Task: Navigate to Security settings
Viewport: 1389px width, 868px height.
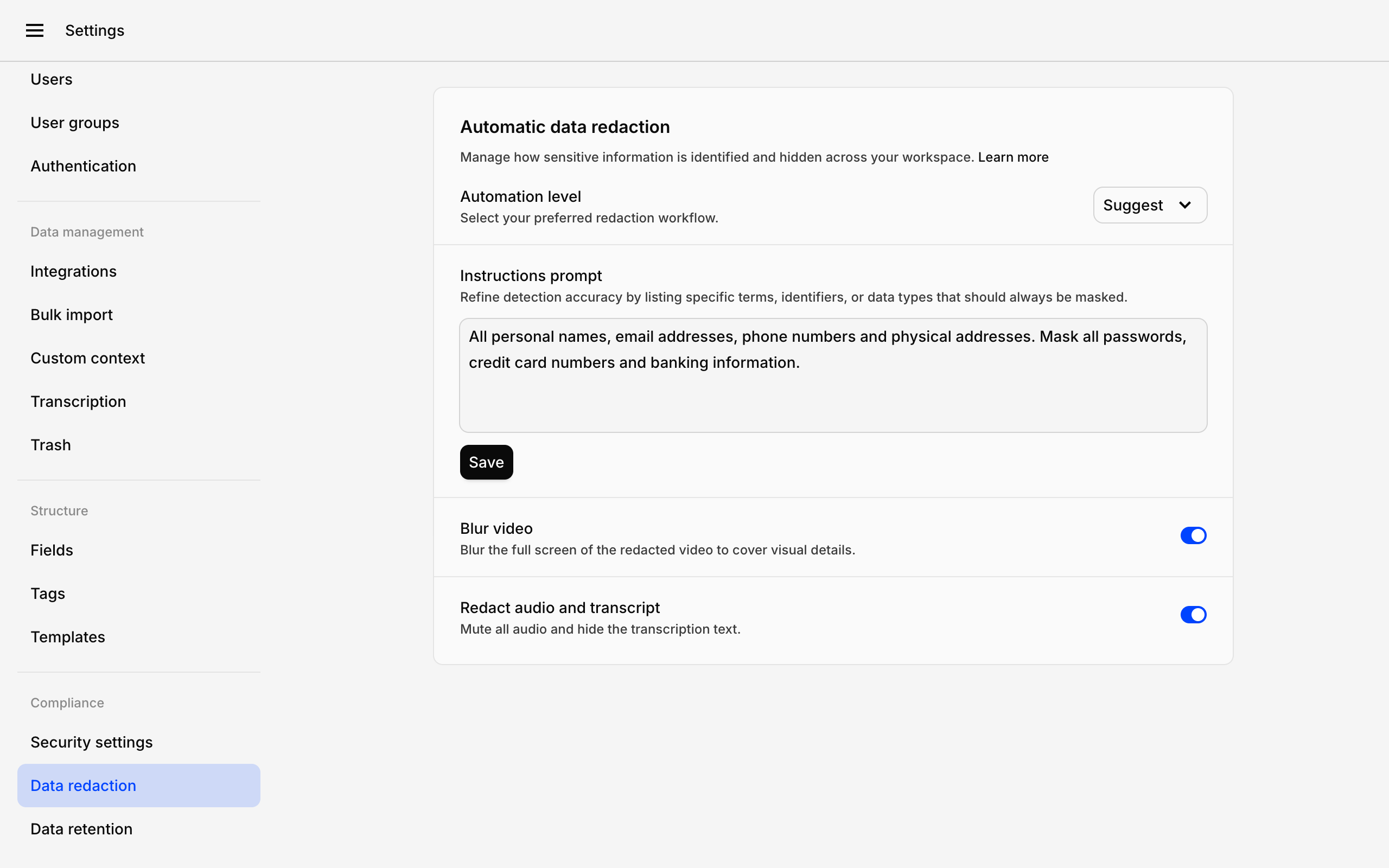Action: pos(91,742)
